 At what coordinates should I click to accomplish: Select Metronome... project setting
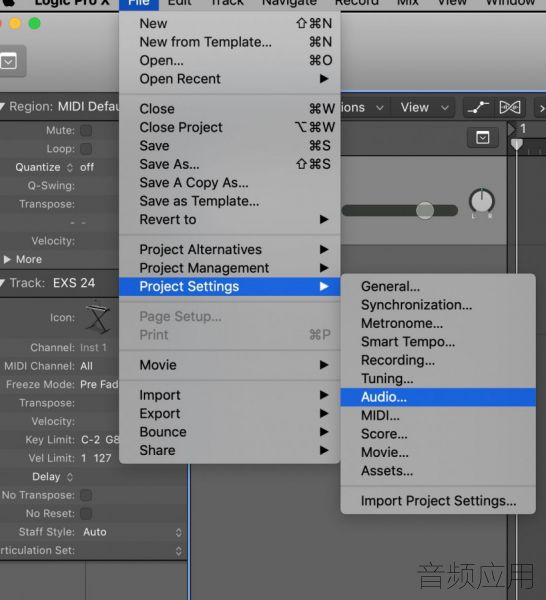(x=438, y=323)
